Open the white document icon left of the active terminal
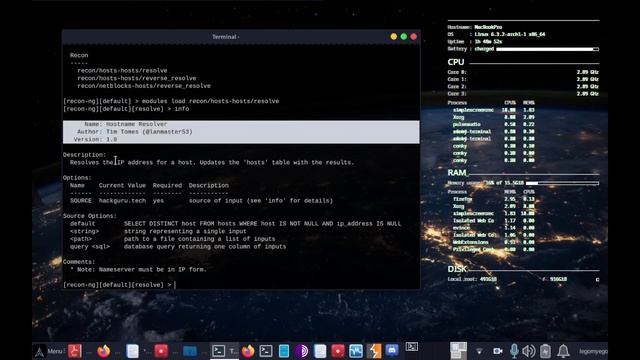 coord(133,351)
